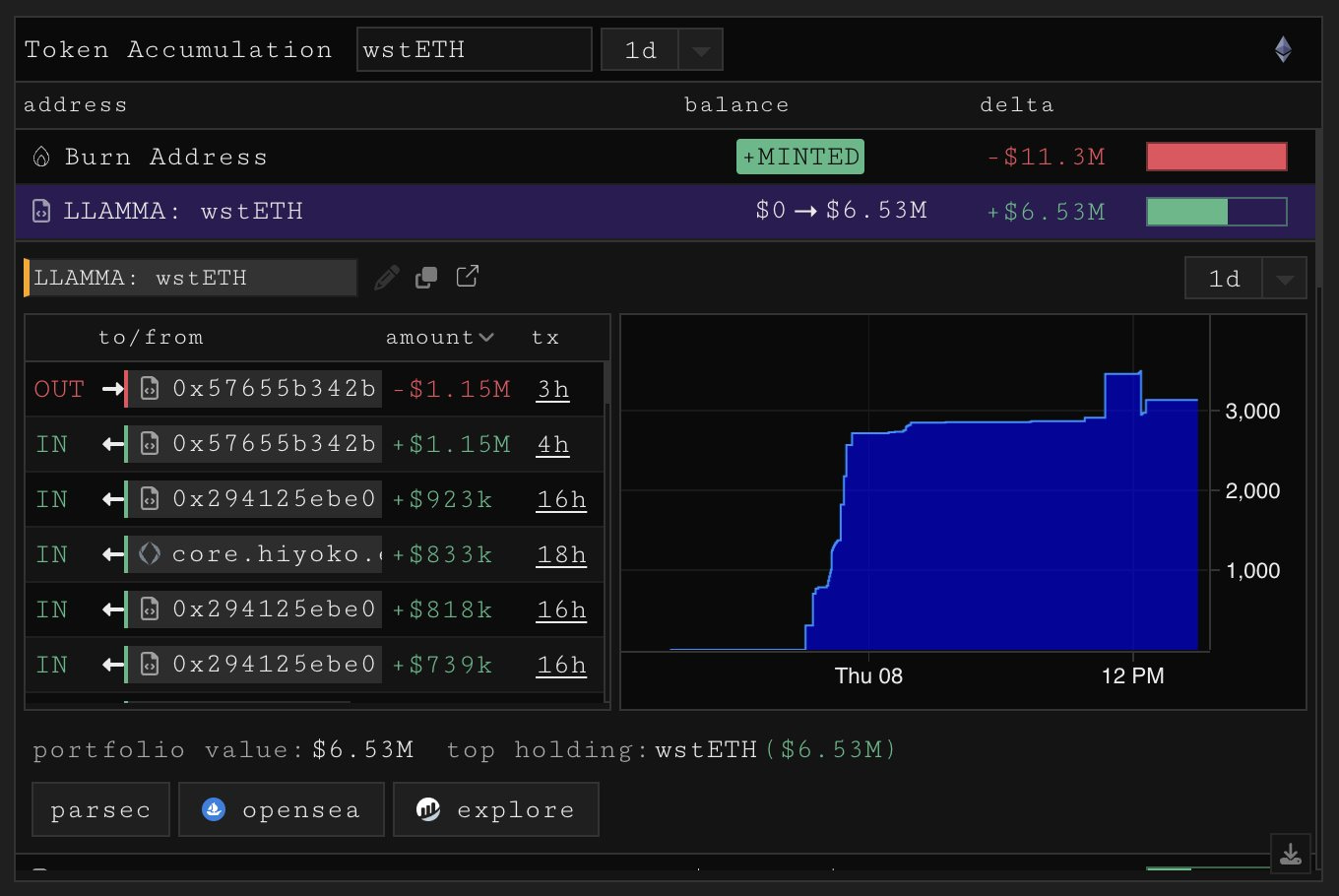Click the explore button
Screen dimensions: 1339x896
click(x=496, y=809)
